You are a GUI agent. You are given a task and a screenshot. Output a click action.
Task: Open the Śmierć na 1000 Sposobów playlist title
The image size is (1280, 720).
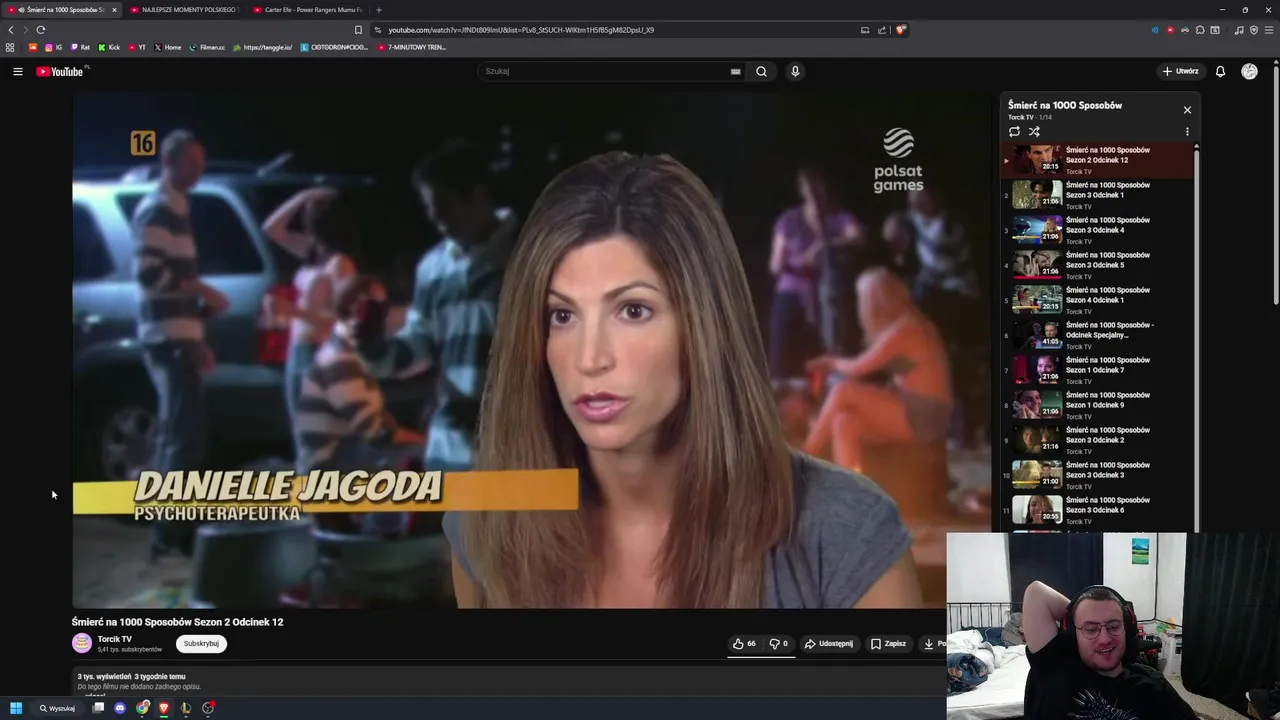(x=1064, y=105)
